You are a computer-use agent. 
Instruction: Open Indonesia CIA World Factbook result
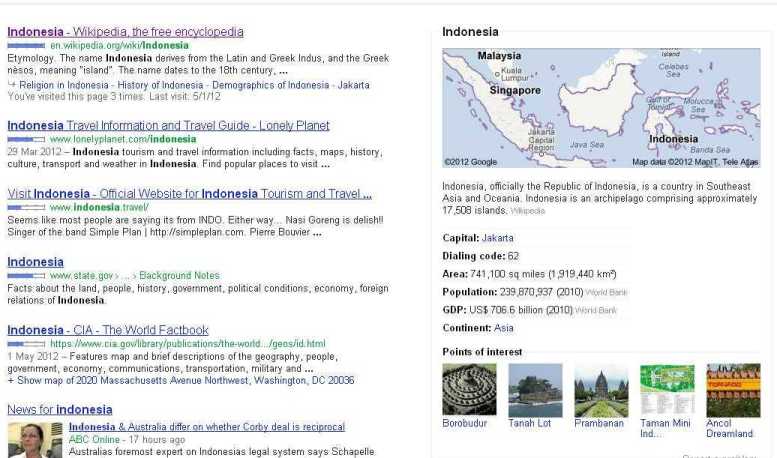click(x=108, y=330)
